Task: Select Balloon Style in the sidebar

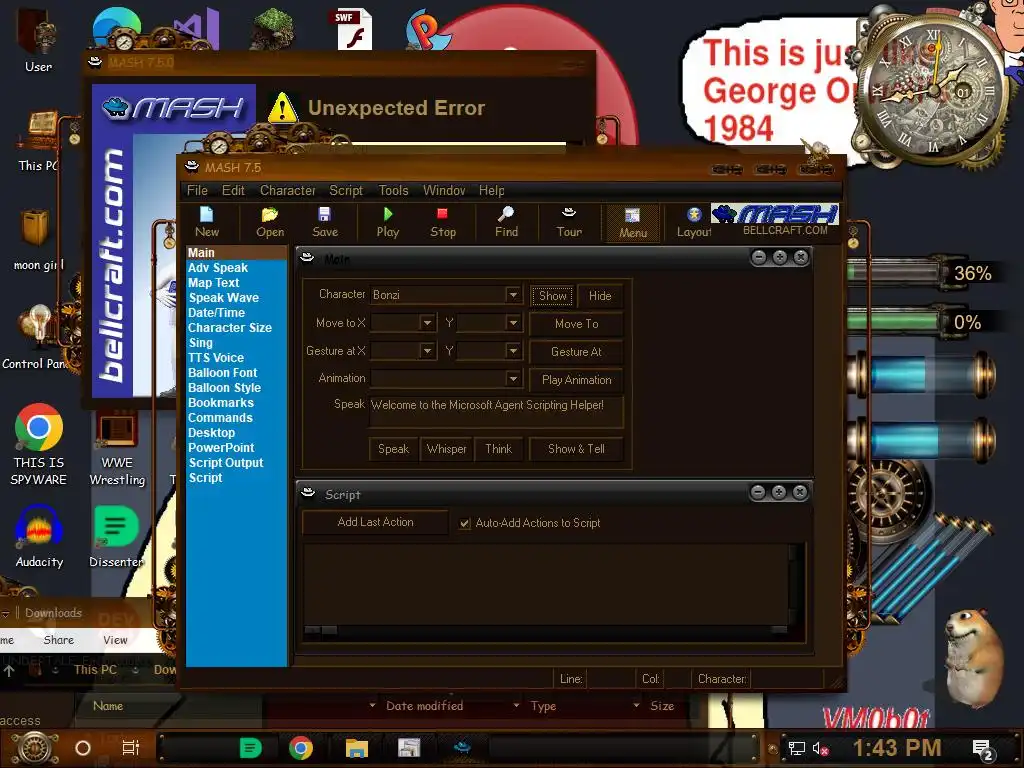Action: pyautogui.click(x=224, y=388)
